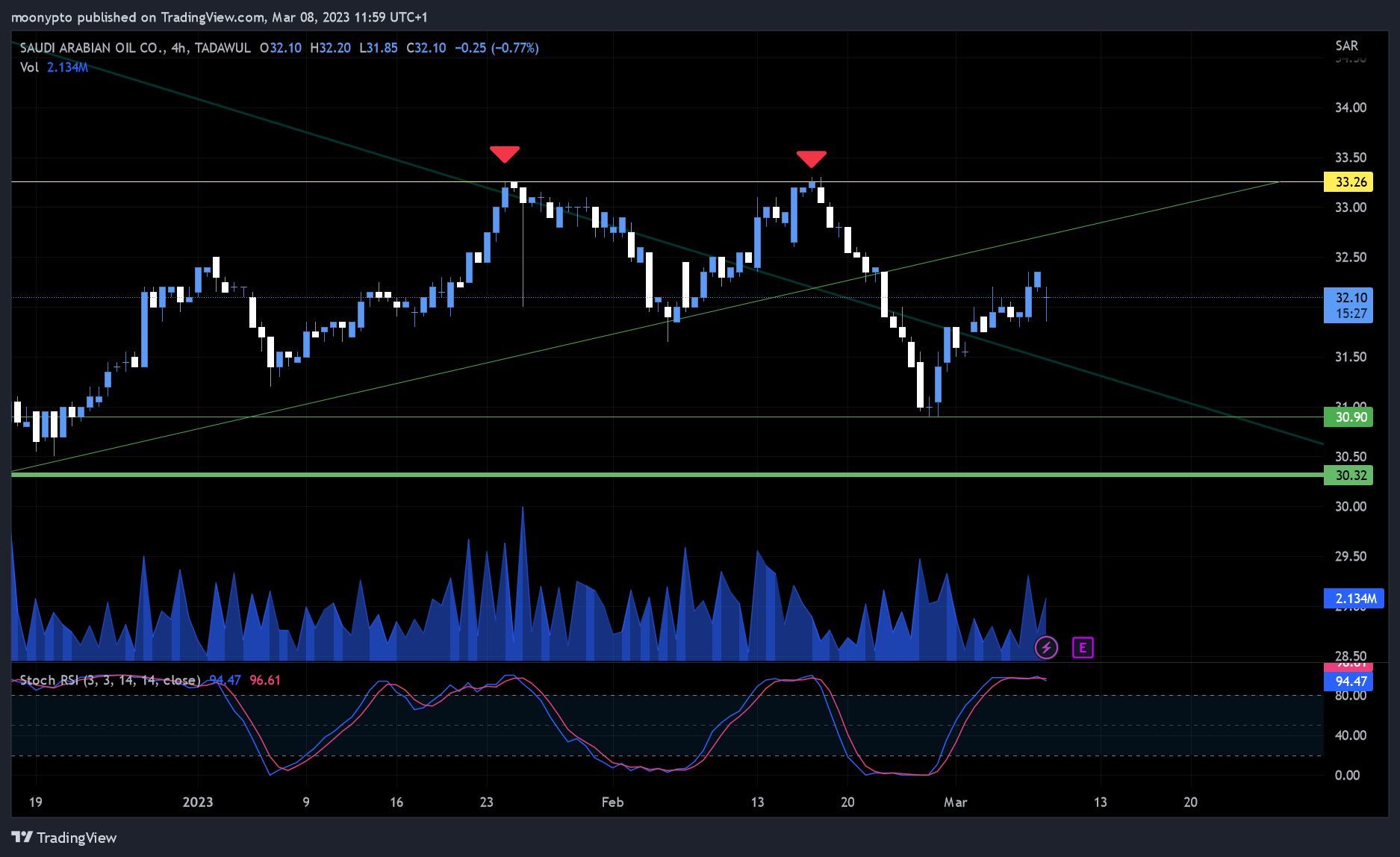Click the 30.00 price axis label
Screen dimensions: 1400x857
coord(1351,507)
